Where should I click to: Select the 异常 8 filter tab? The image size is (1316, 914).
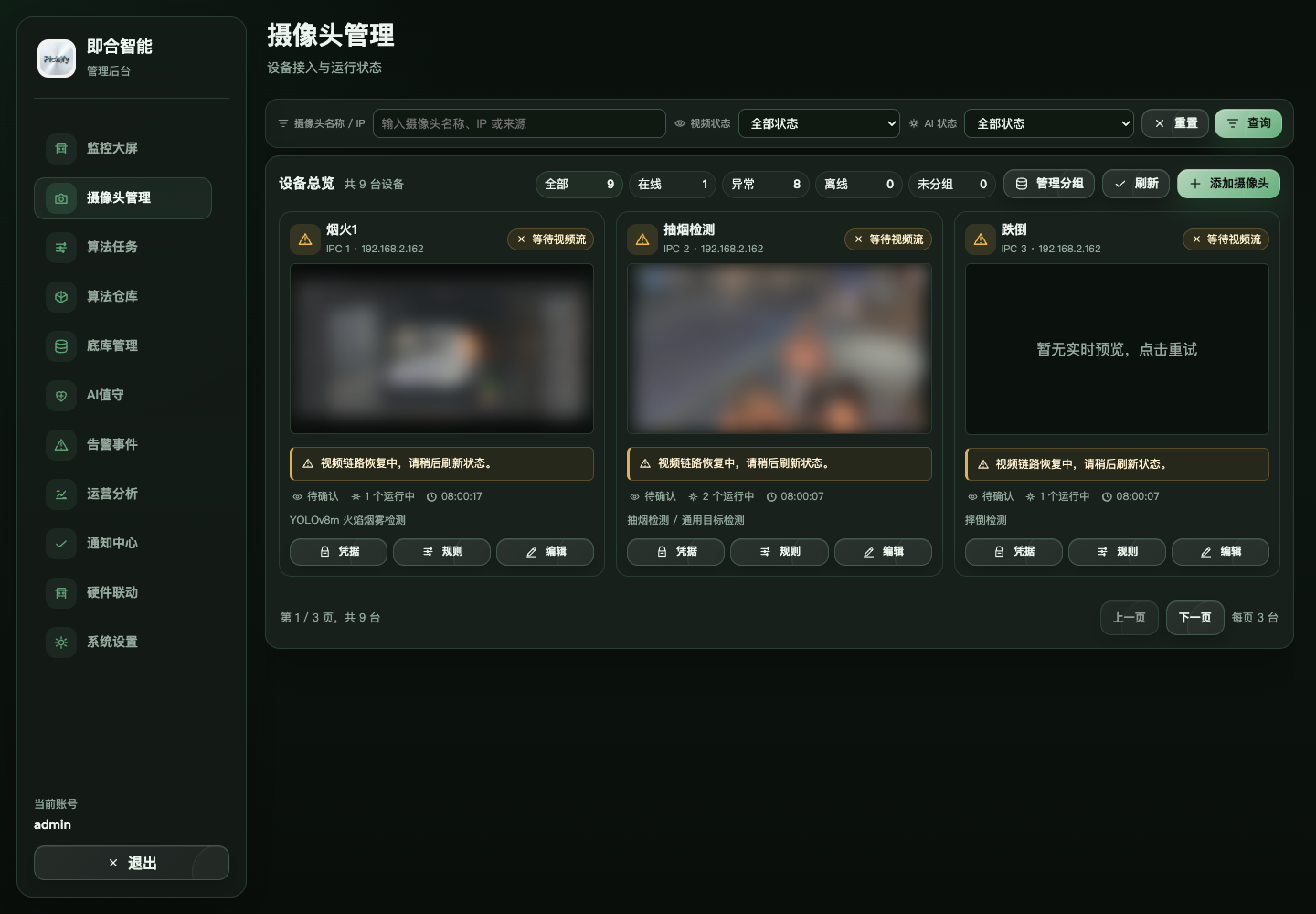[766, 184]
